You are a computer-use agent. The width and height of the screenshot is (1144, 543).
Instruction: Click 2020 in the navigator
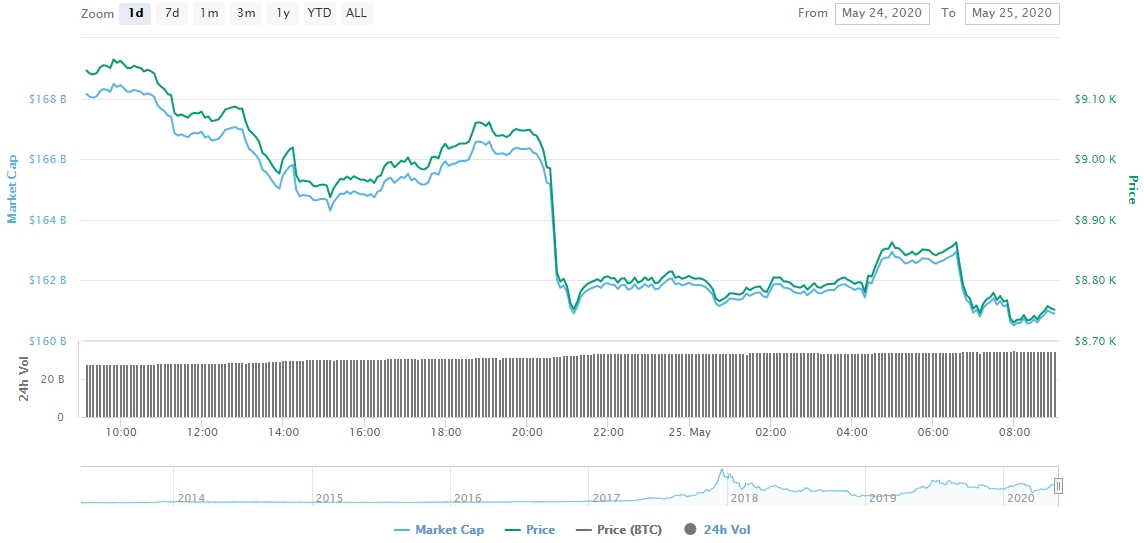(x=1021, y=498)
